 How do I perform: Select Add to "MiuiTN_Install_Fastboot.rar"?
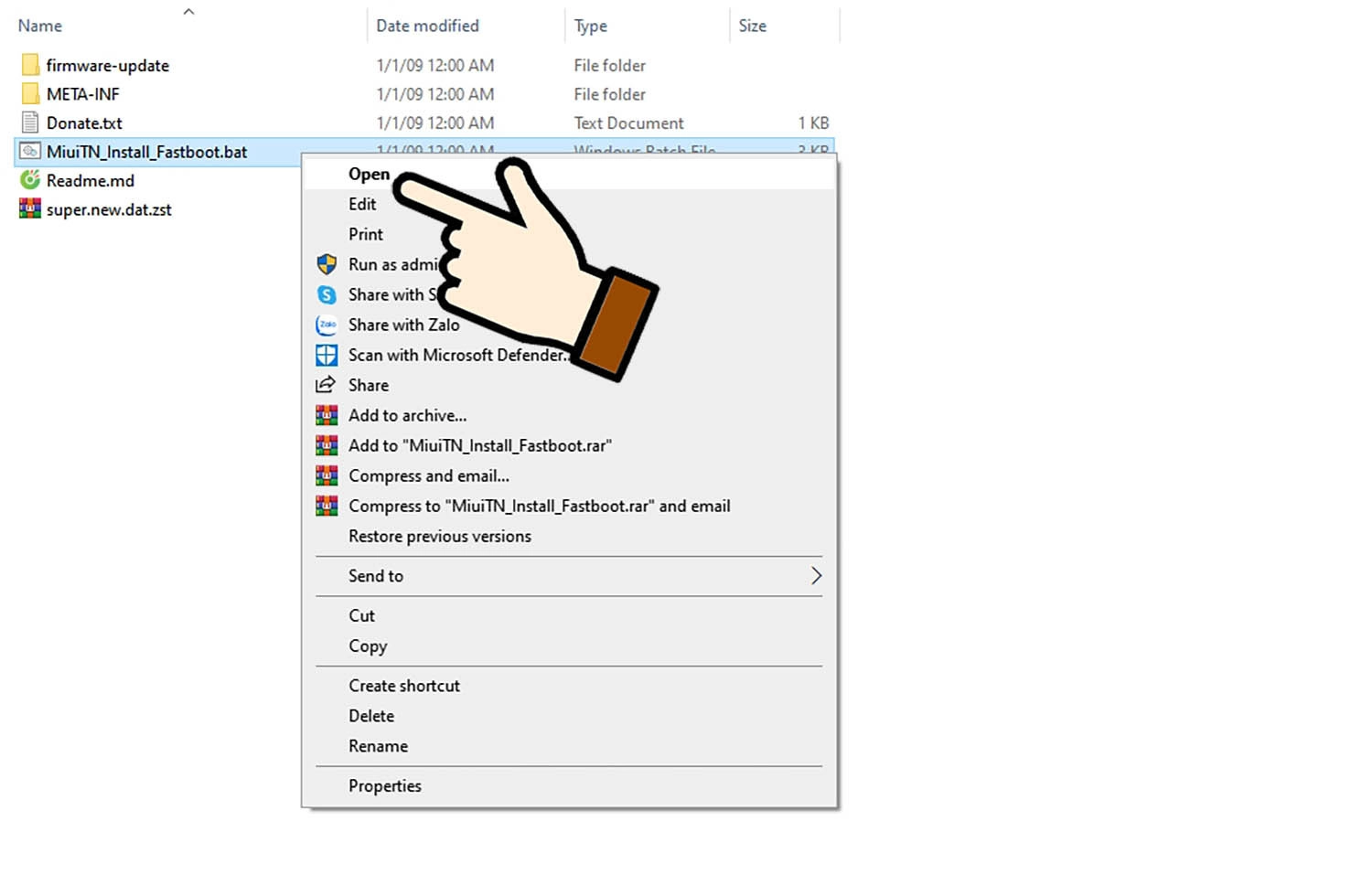point(480,445)
